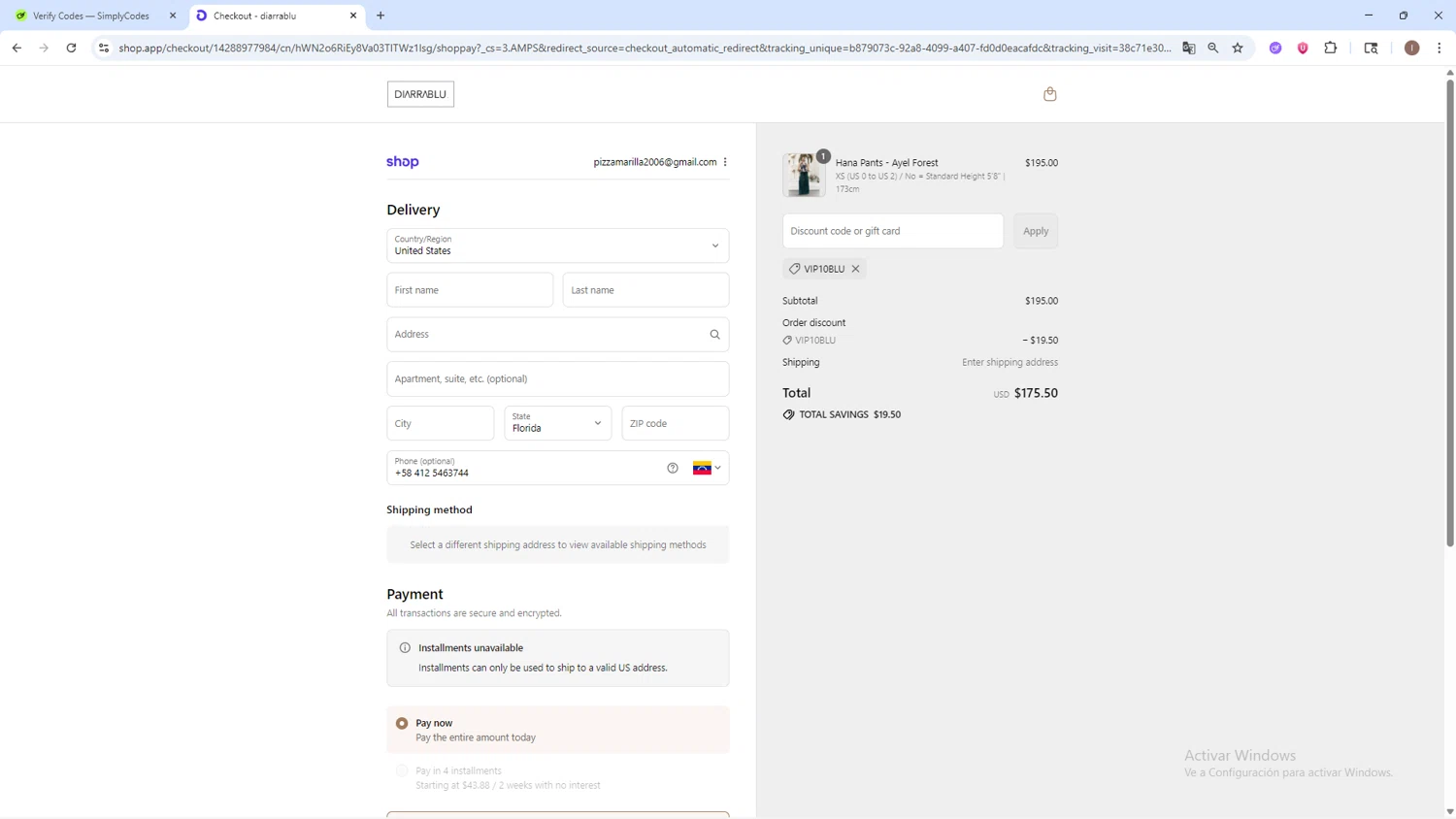Click the scrollbar up arrow
1456x819 pixels.
(x=1450, y=73)
